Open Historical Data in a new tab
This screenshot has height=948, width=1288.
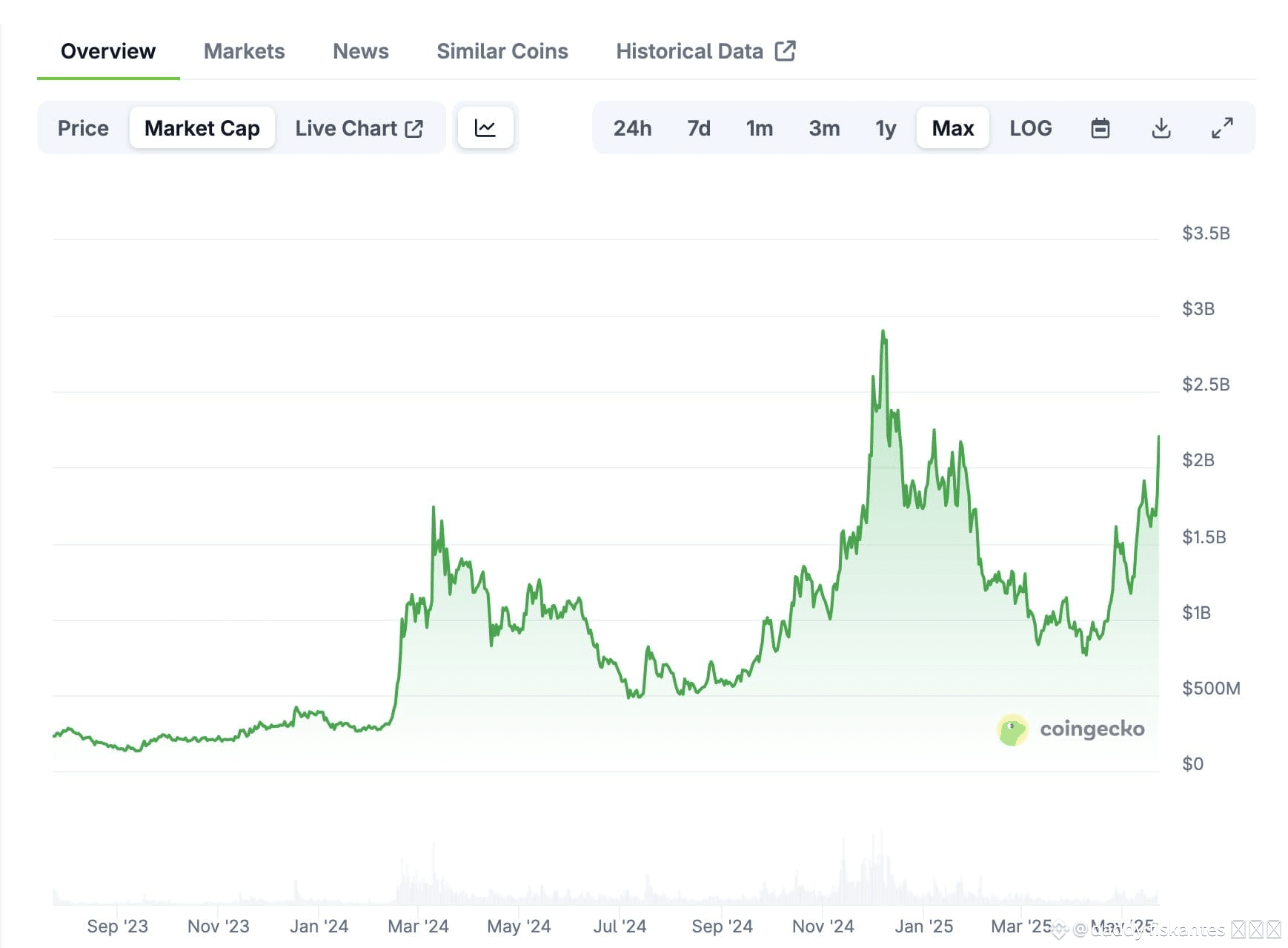pyautogui.click(x=706, y=51)
